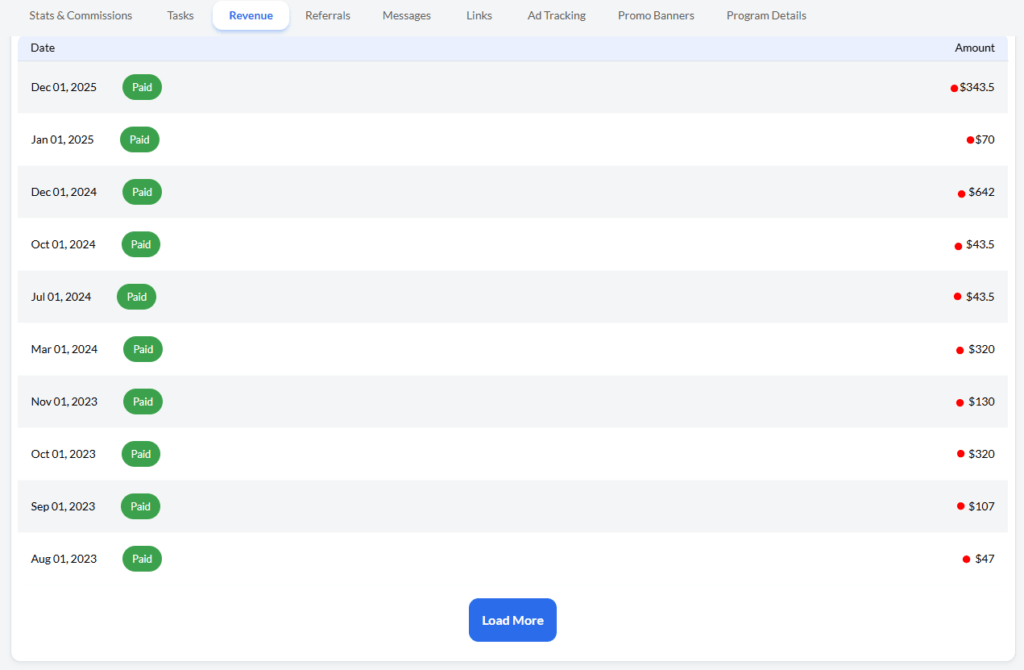Toggle the Paid badge on the Dec 01, 2025 row
Viewport: 1024px width, 670px height.
pos(141,87)
